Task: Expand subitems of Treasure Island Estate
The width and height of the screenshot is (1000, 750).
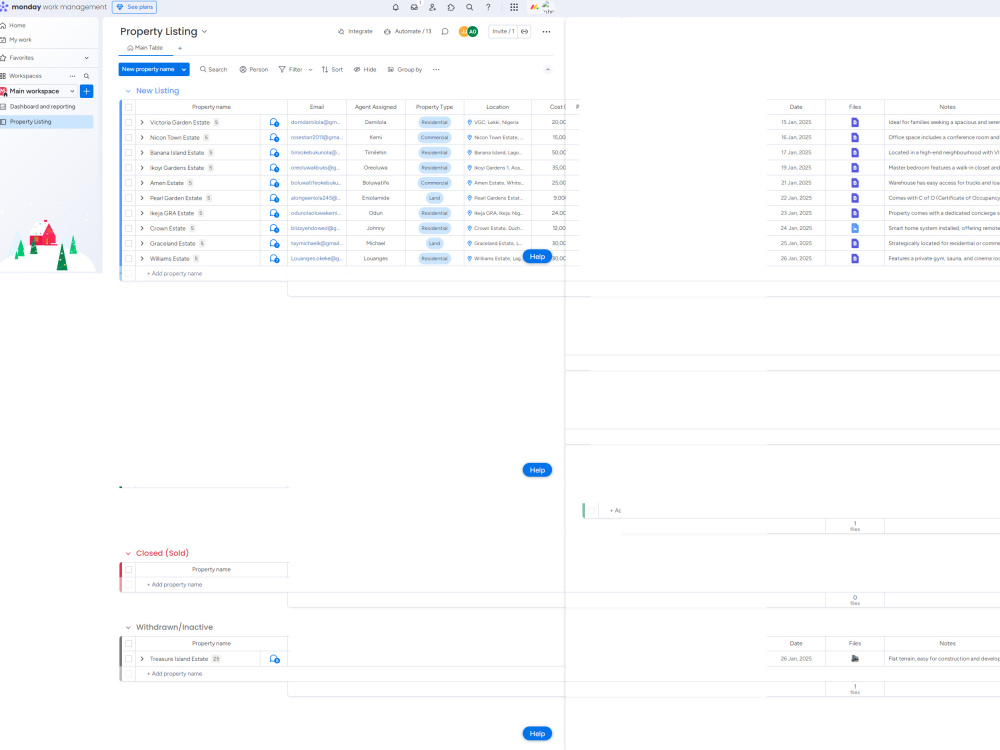Action: tap(142, 659)
